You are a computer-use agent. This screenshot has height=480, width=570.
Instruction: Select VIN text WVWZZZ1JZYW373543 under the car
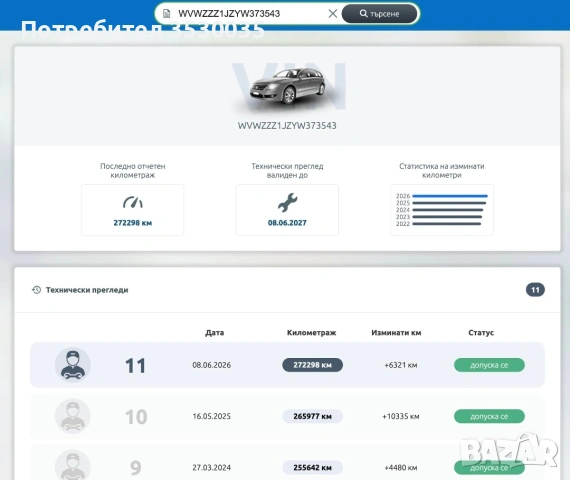287,125
